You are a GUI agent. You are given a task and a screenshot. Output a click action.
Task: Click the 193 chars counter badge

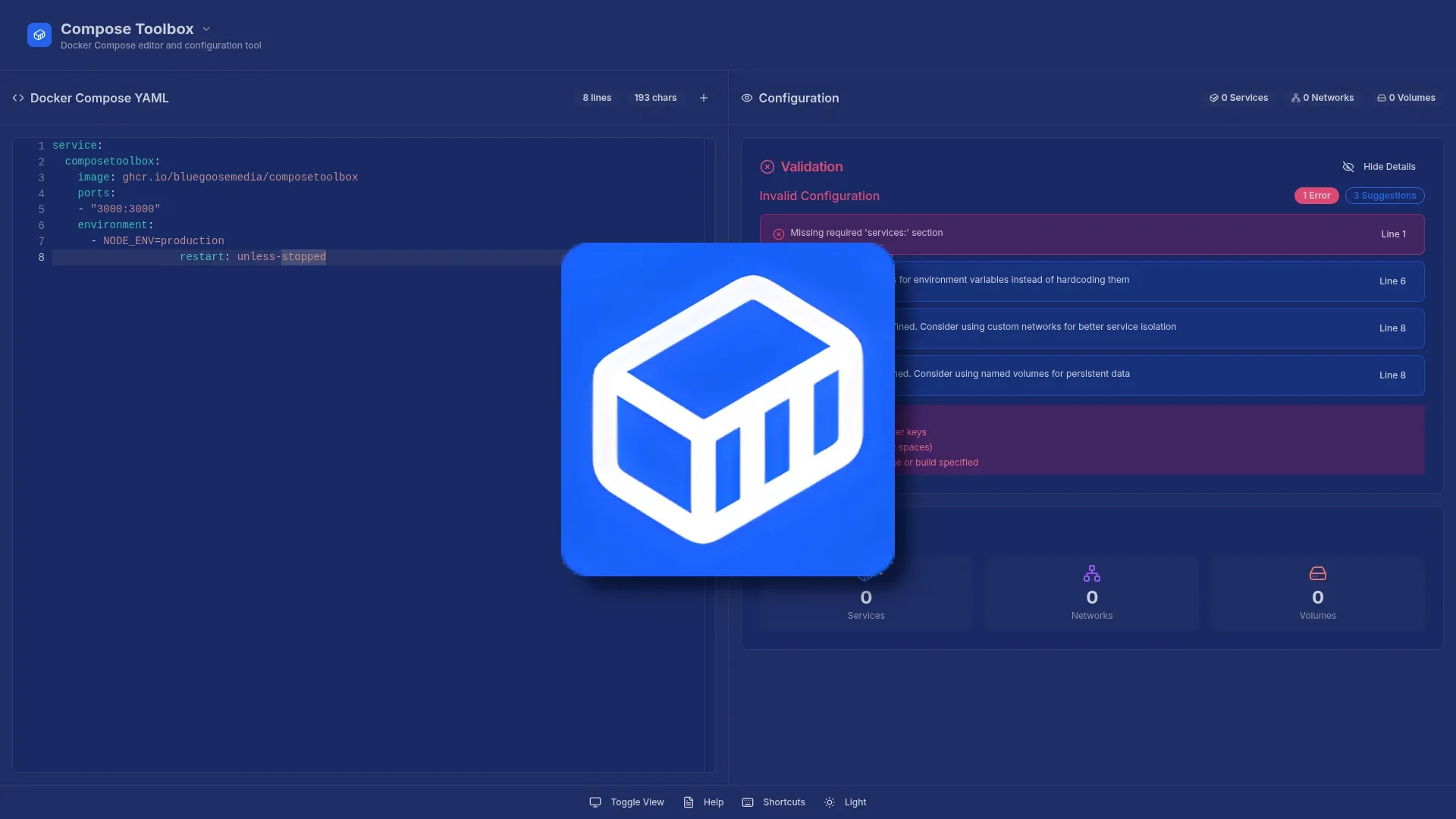tap(655, 98)
